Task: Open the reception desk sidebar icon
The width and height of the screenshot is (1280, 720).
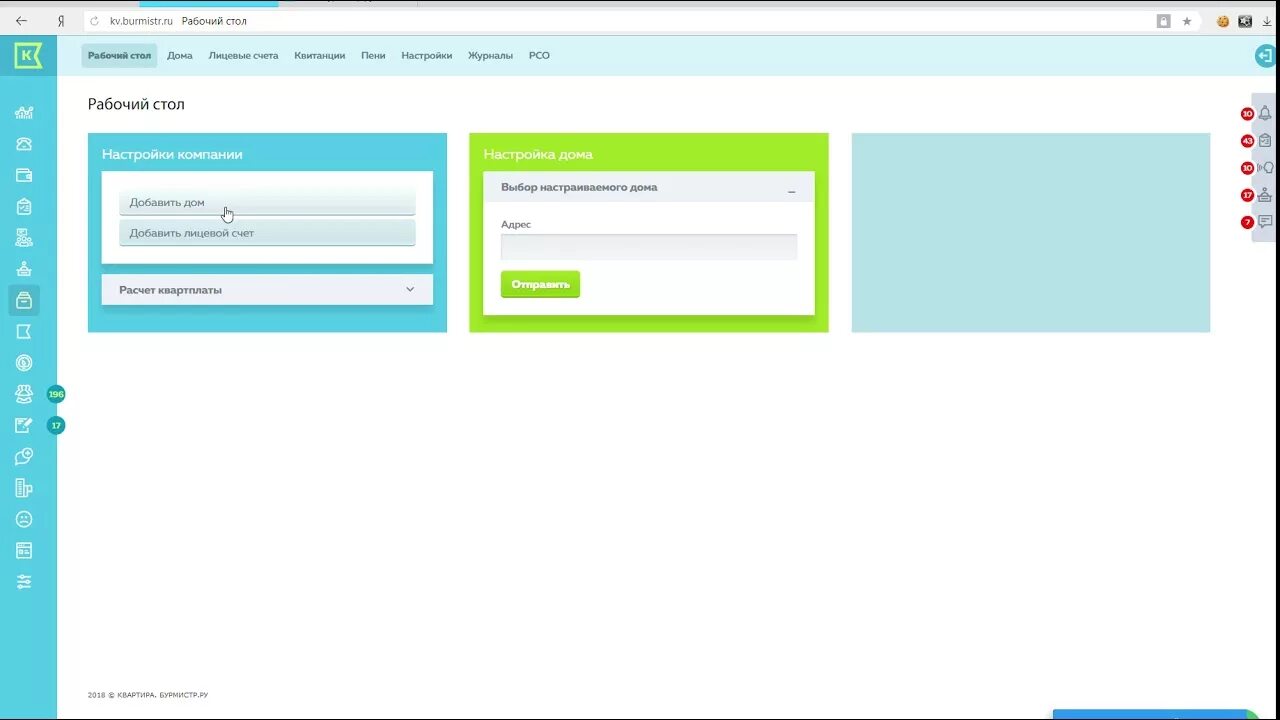Action: (24, 269)
